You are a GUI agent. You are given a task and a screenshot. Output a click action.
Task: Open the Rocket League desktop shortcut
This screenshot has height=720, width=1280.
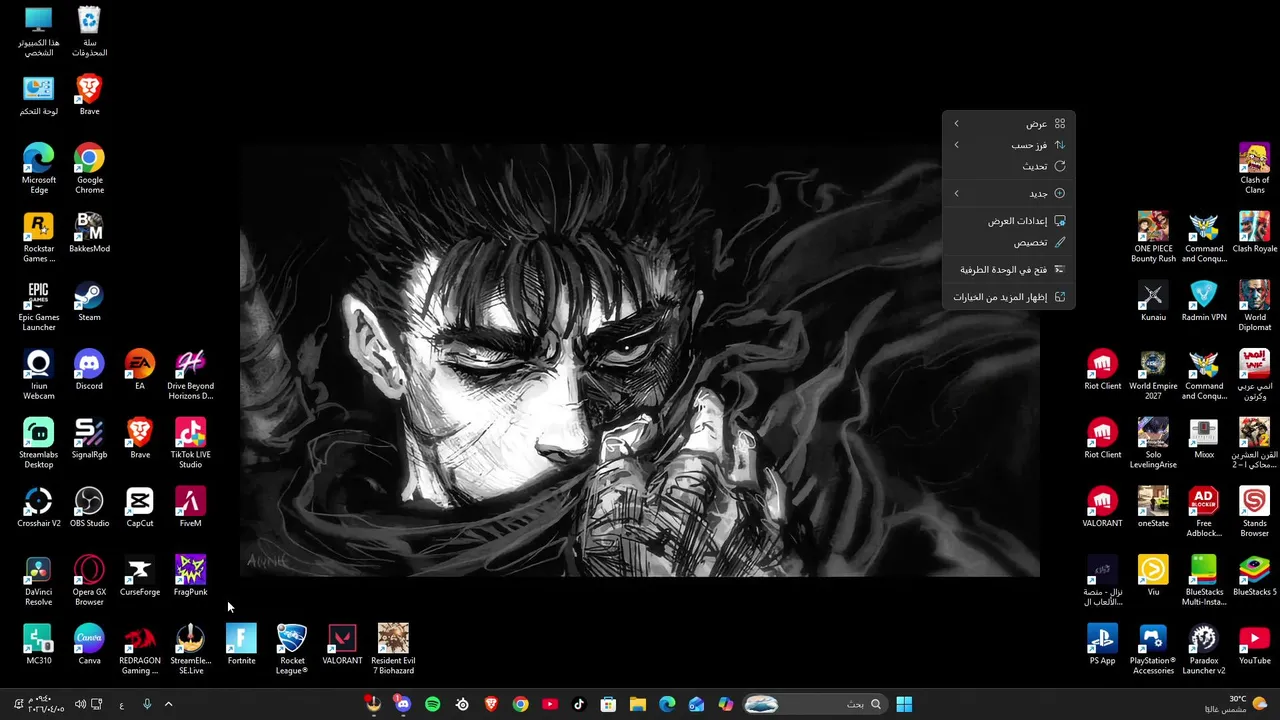pyautogui.click(x=292, y=650)
